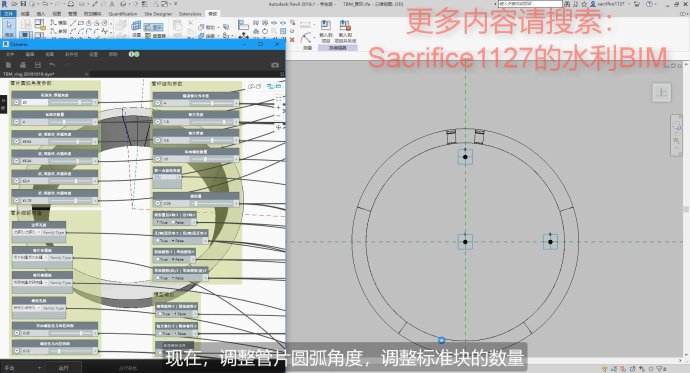Screen dimensions: 690x373
Task: Click the slider track of the value 20 node
Action: pos(71,102)
